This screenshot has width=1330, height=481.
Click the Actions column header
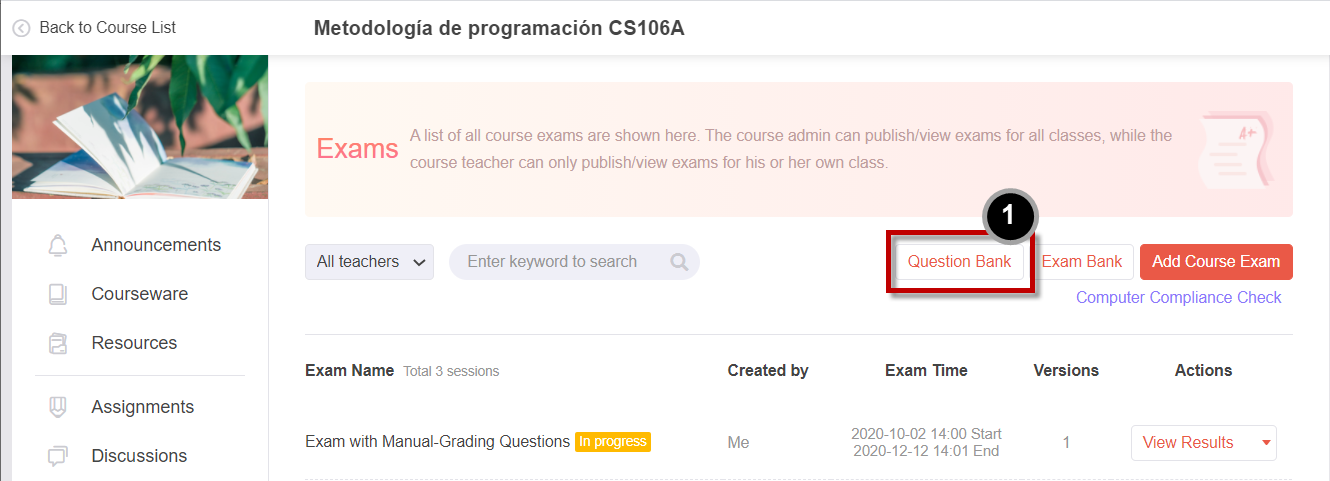coord(1203,370)
